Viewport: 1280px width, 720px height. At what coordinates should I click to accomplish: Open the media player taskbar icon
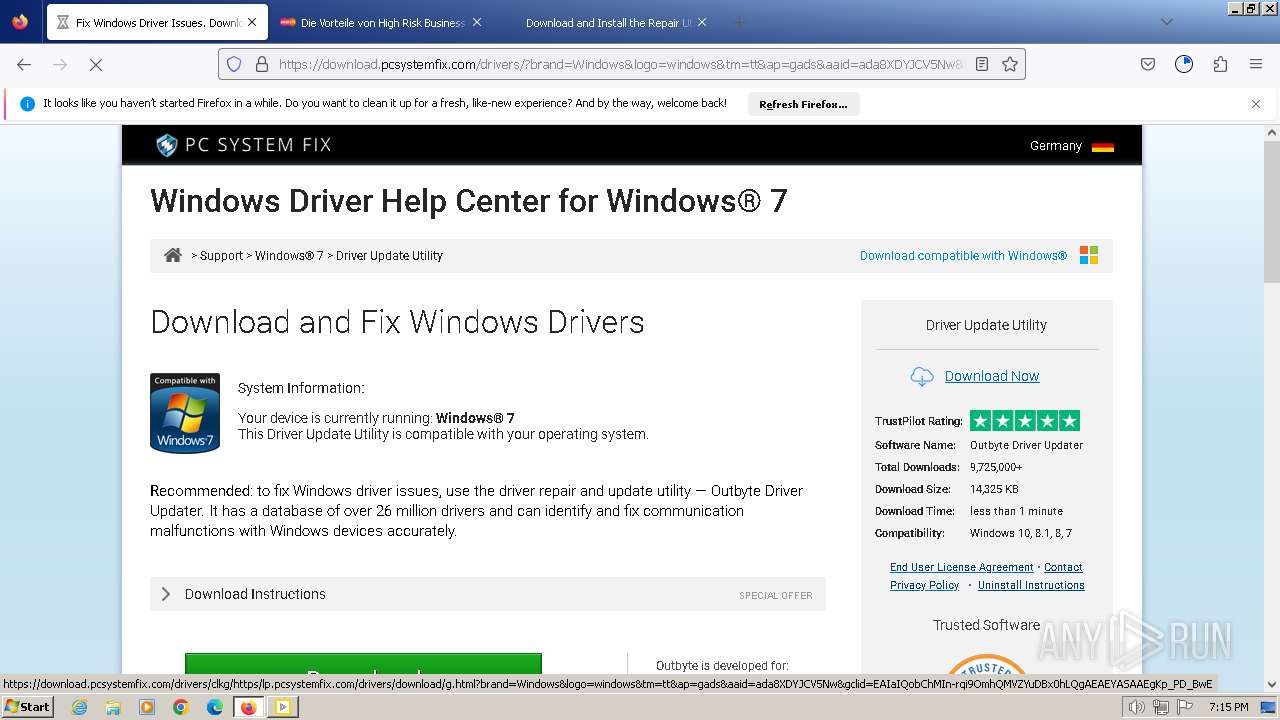tap(147, 707)
